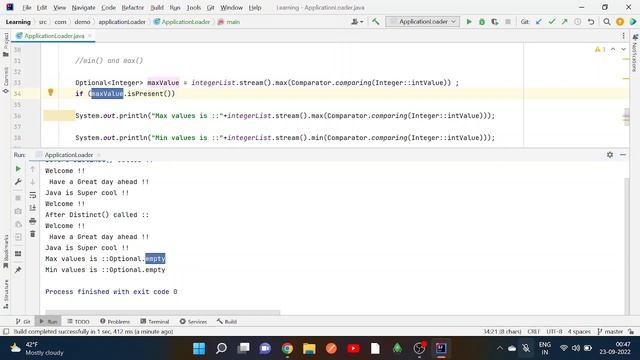The image size is (640, 360).
Task: Open the weather widget in taskbar
Action: pyautogui.click(x=37, y=348)
